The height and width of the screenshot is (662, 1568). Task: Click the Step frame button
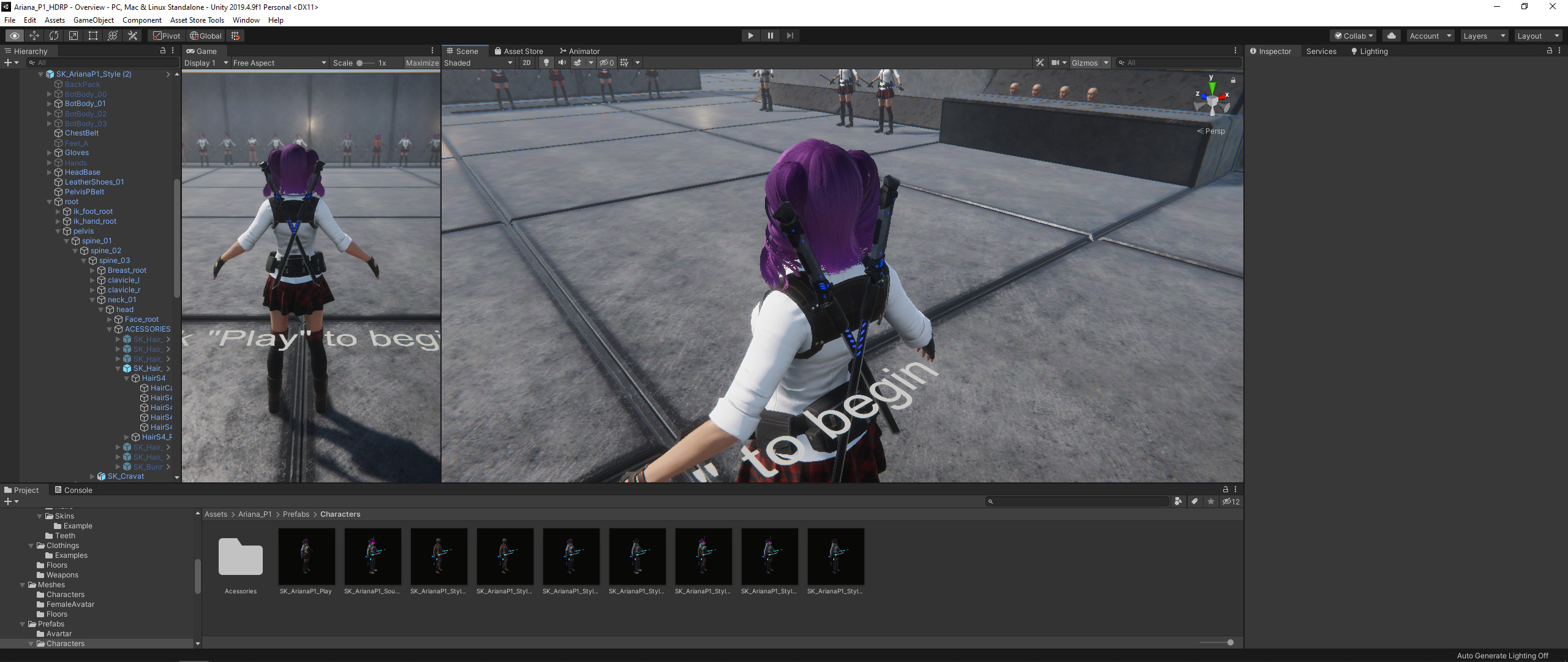790,36
